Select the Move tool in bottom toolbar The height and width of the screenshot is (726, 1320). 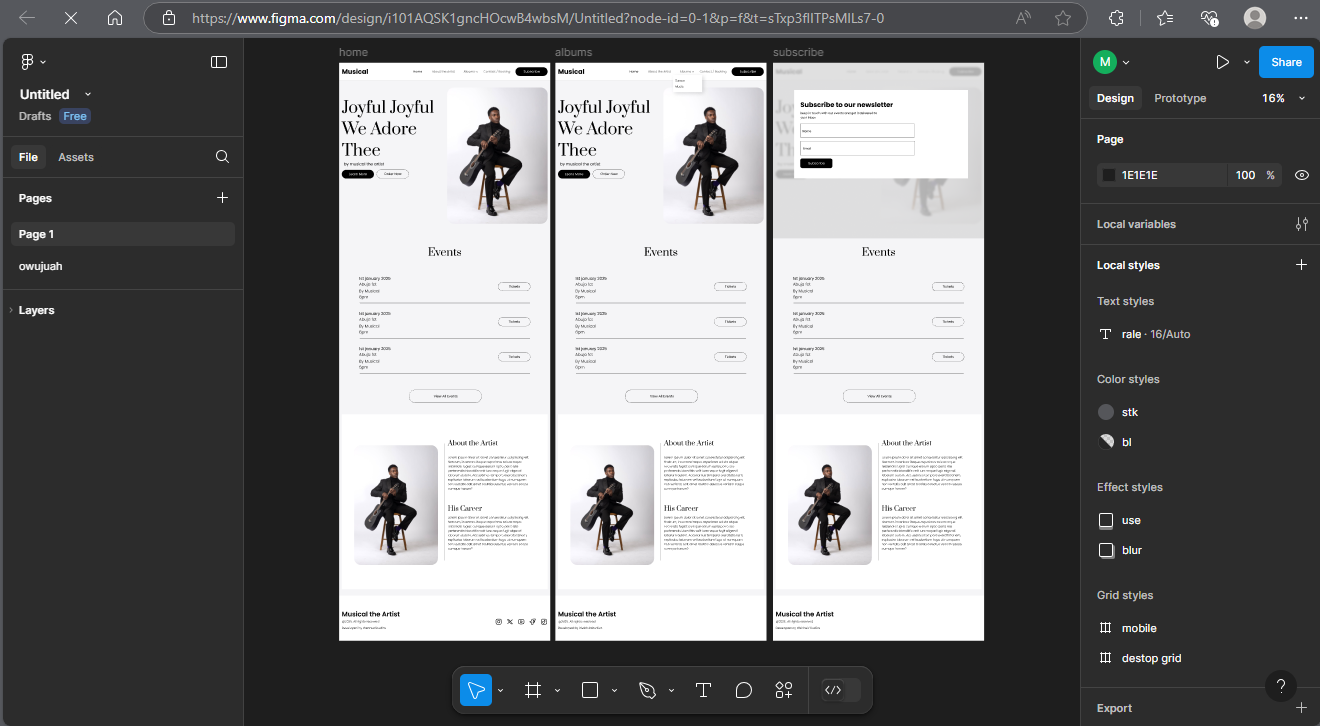[x=476, y=690]
